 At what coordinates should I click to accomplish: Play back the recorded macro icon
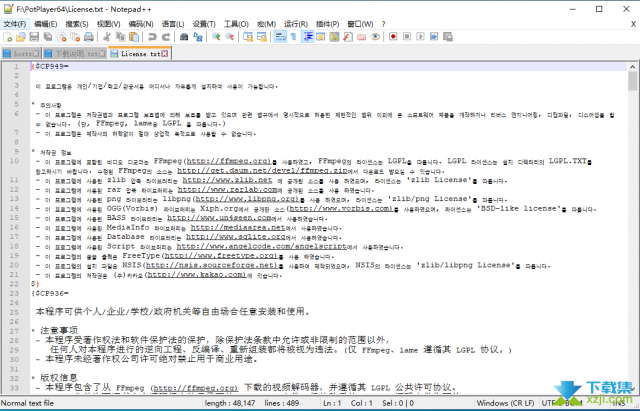pos(420,37)
